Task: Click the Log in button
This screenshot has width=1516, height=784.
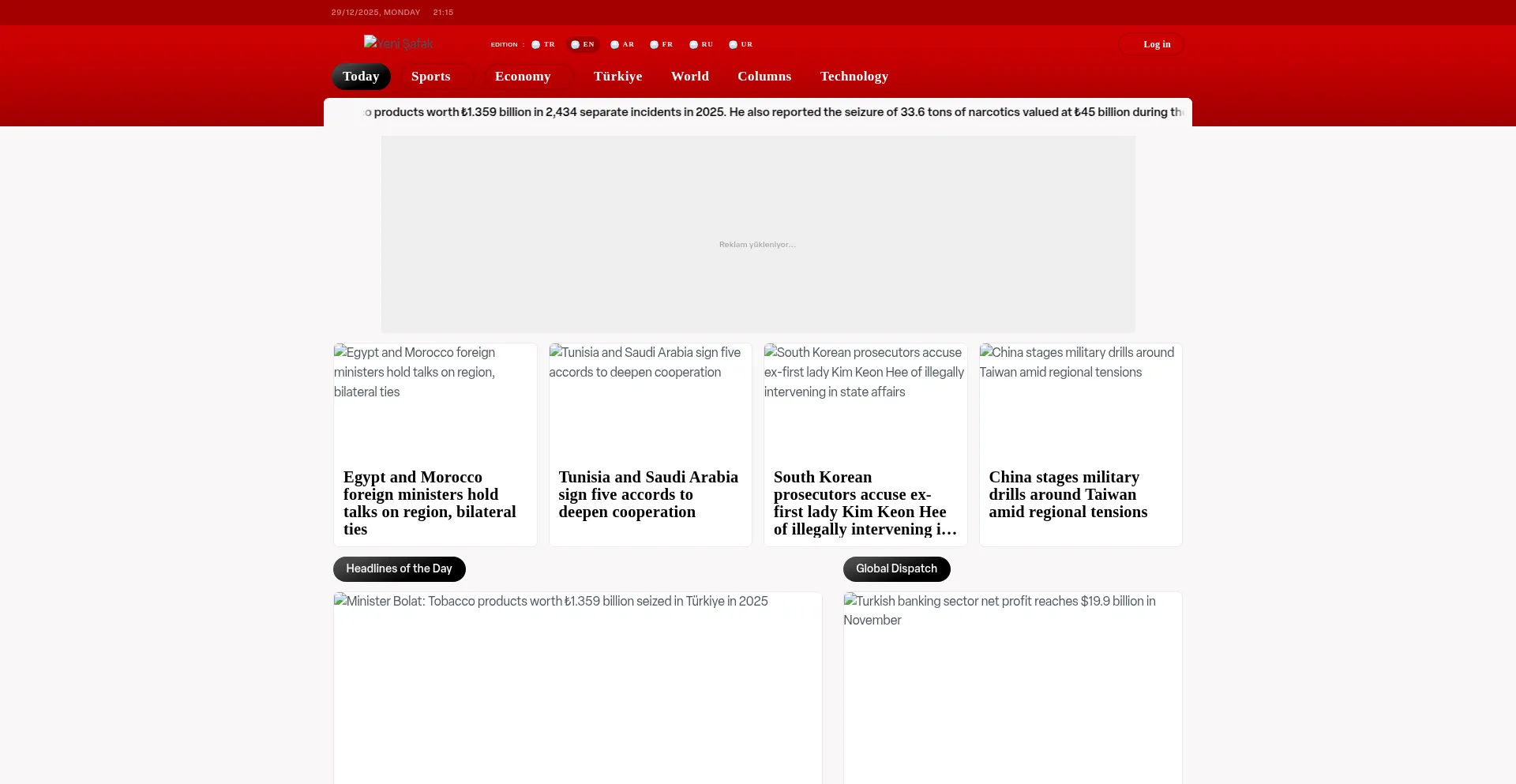Action: [1156, 45]
